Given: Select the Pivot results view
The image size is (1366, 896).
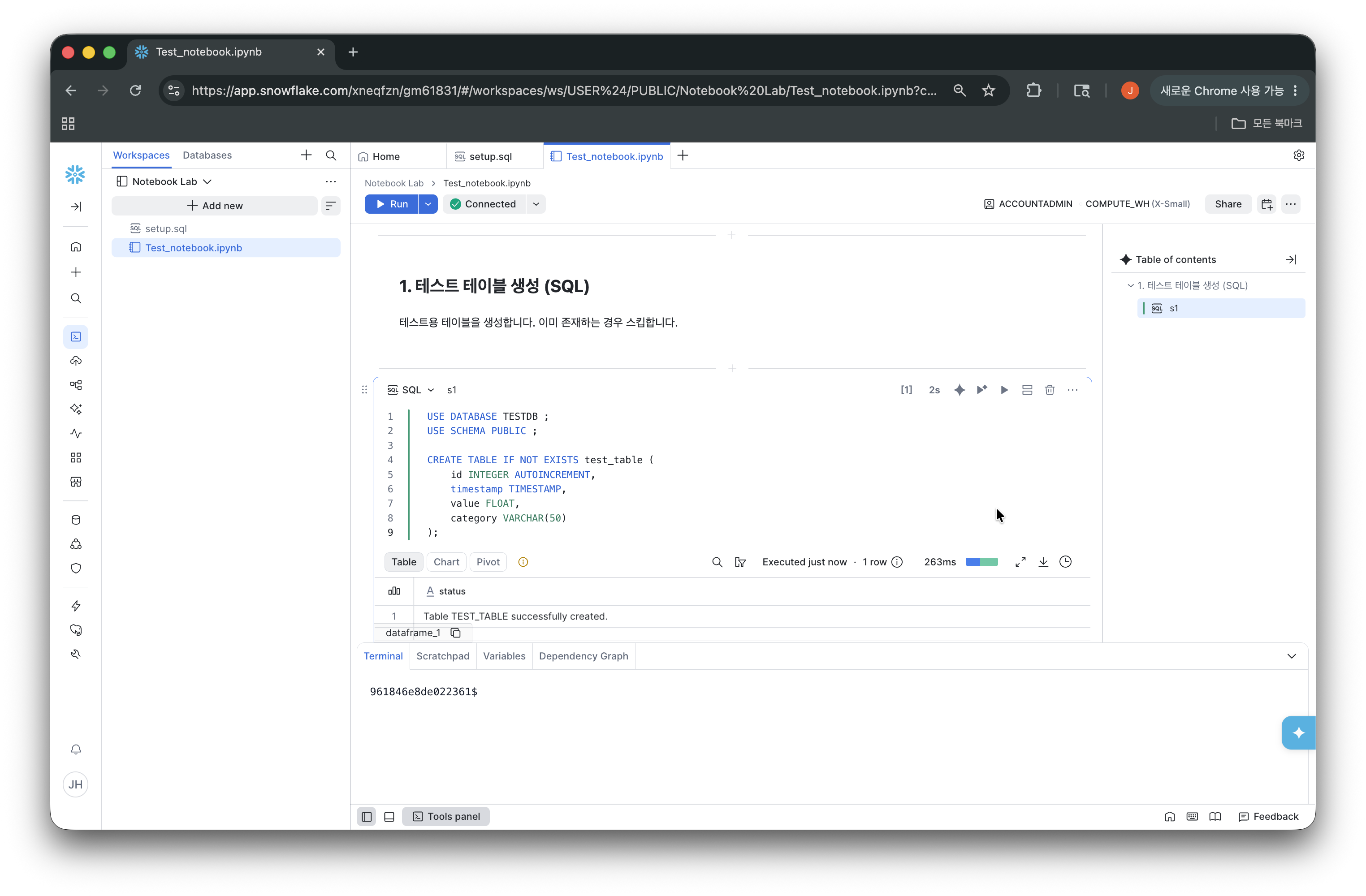Looking at the screenshot, I should [x=488, y=562].
